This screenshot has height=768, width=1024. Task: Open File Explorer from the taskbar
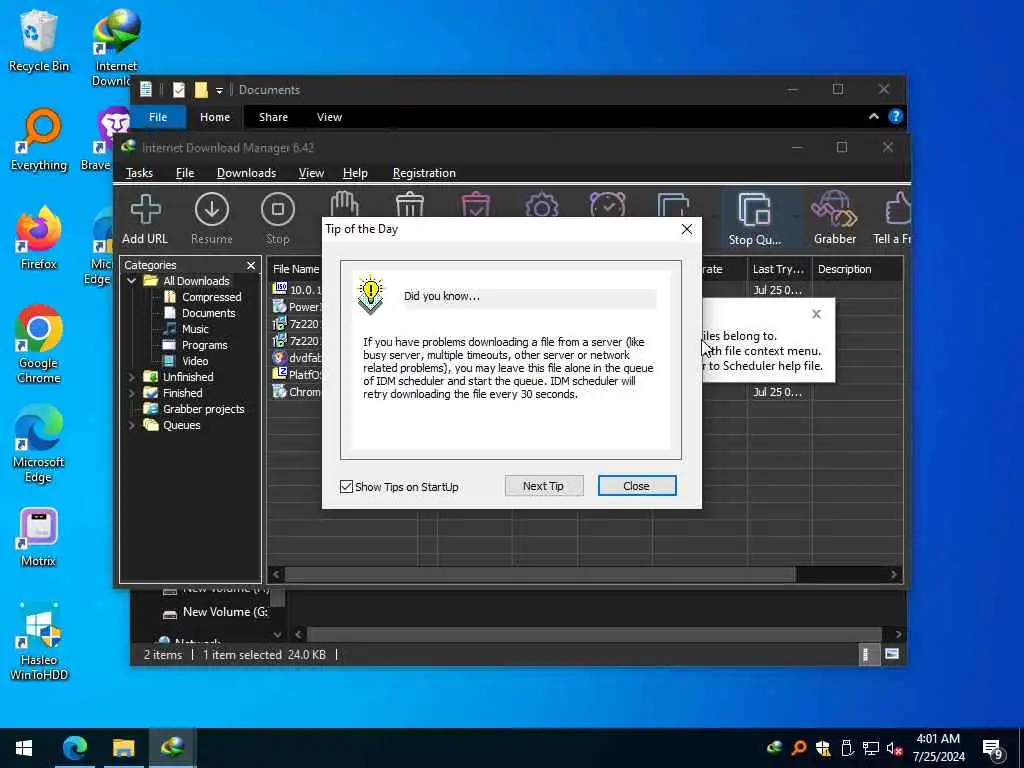point(123,748)
